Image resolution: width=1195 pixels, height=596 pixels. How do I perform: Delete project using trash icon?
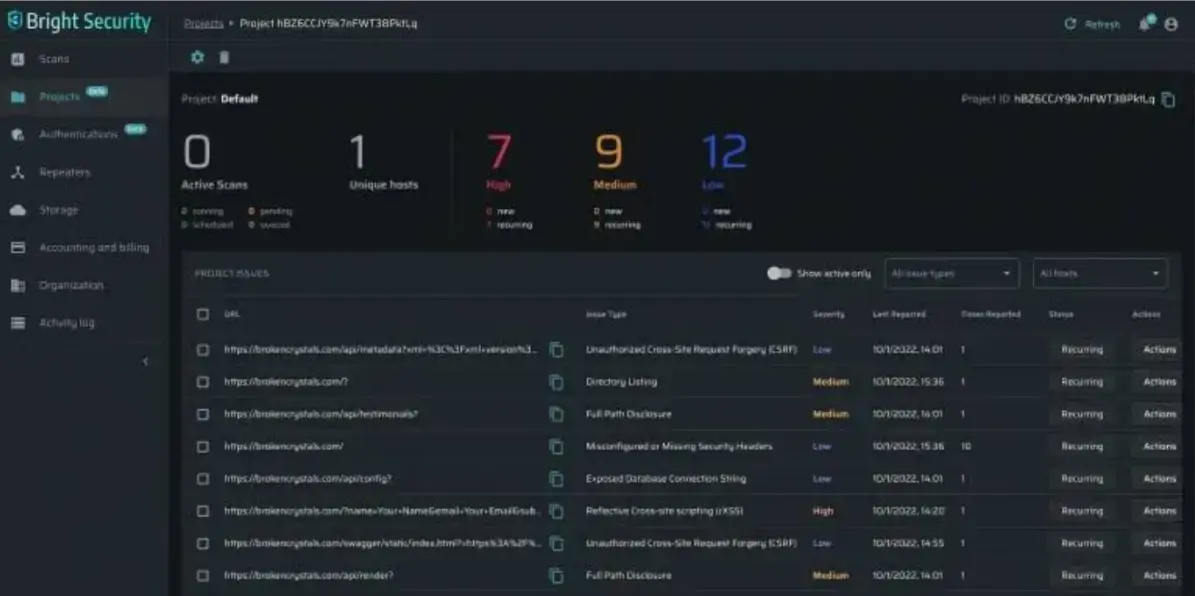(224, 57)
